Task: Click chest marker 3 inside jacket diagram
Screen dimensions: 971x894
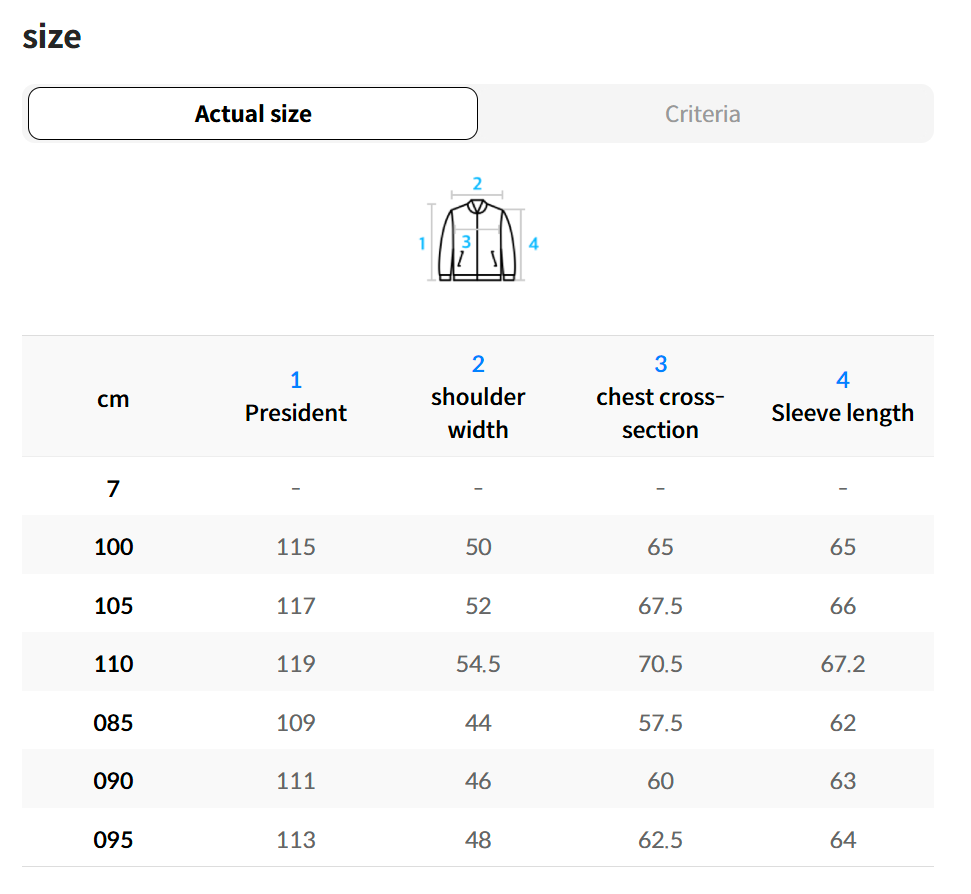Action: (x=466, y=242)
